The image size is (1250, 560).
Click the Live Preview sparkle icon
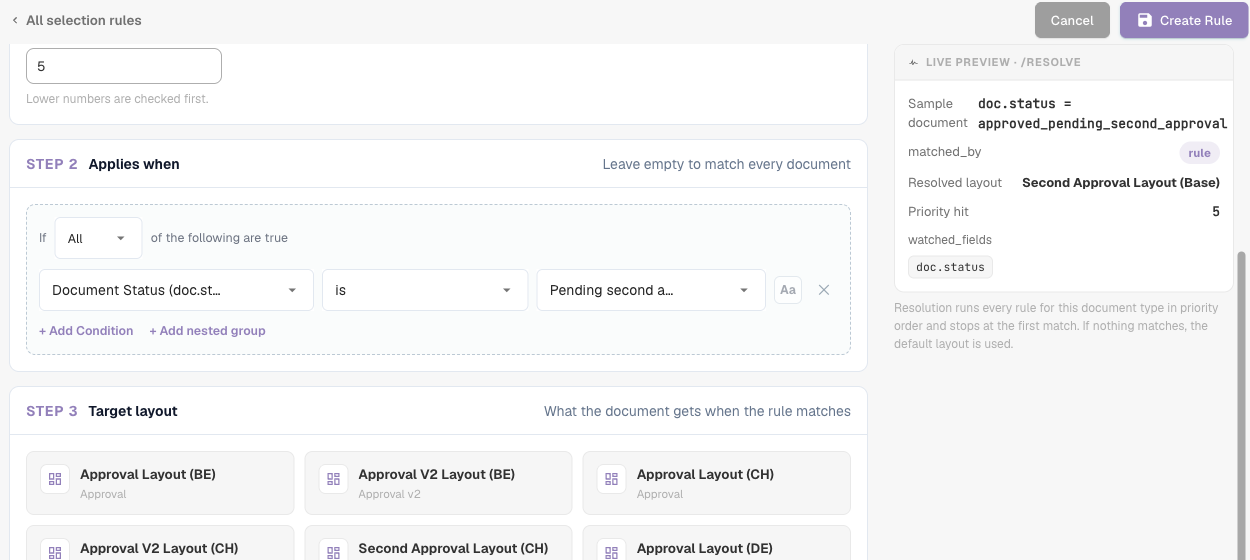tap(913, 62)
